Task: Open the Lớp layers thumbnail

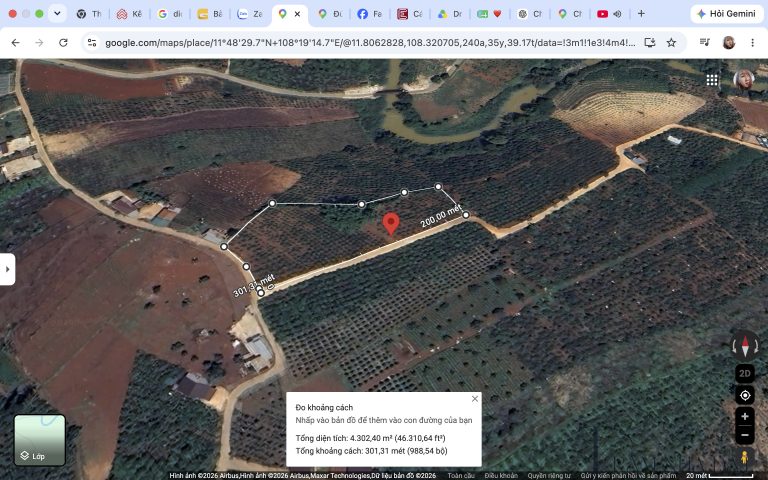Action: 40,440
